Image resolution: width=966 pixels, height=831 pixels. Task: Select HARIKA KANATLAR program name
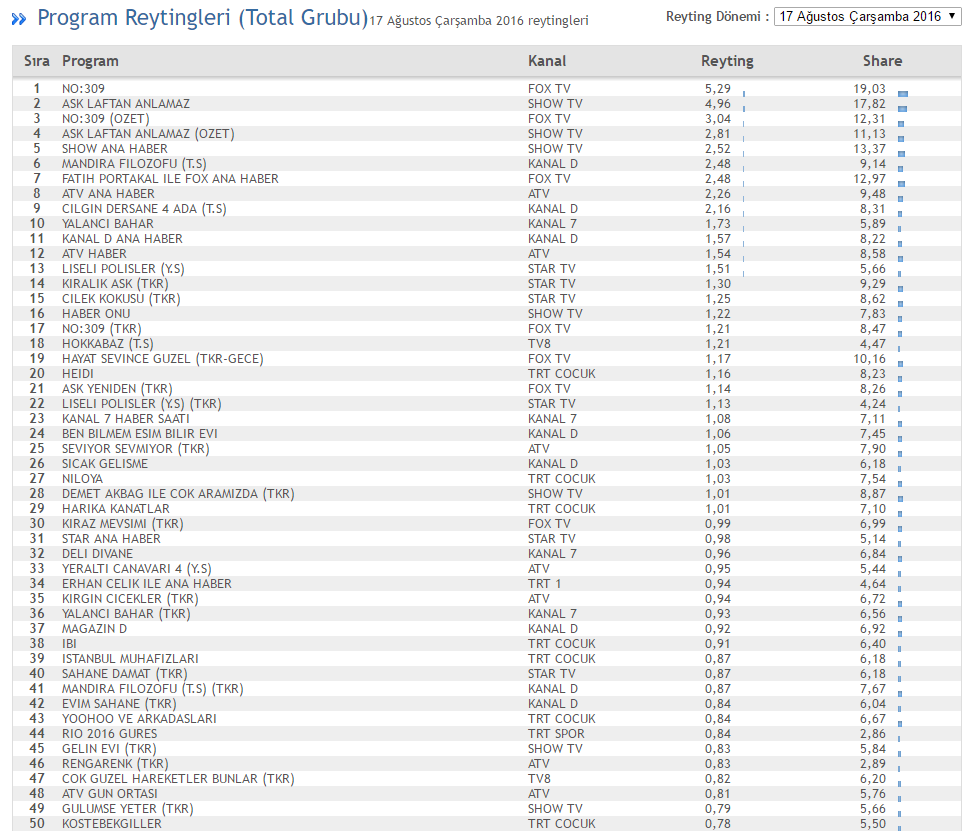115,508
